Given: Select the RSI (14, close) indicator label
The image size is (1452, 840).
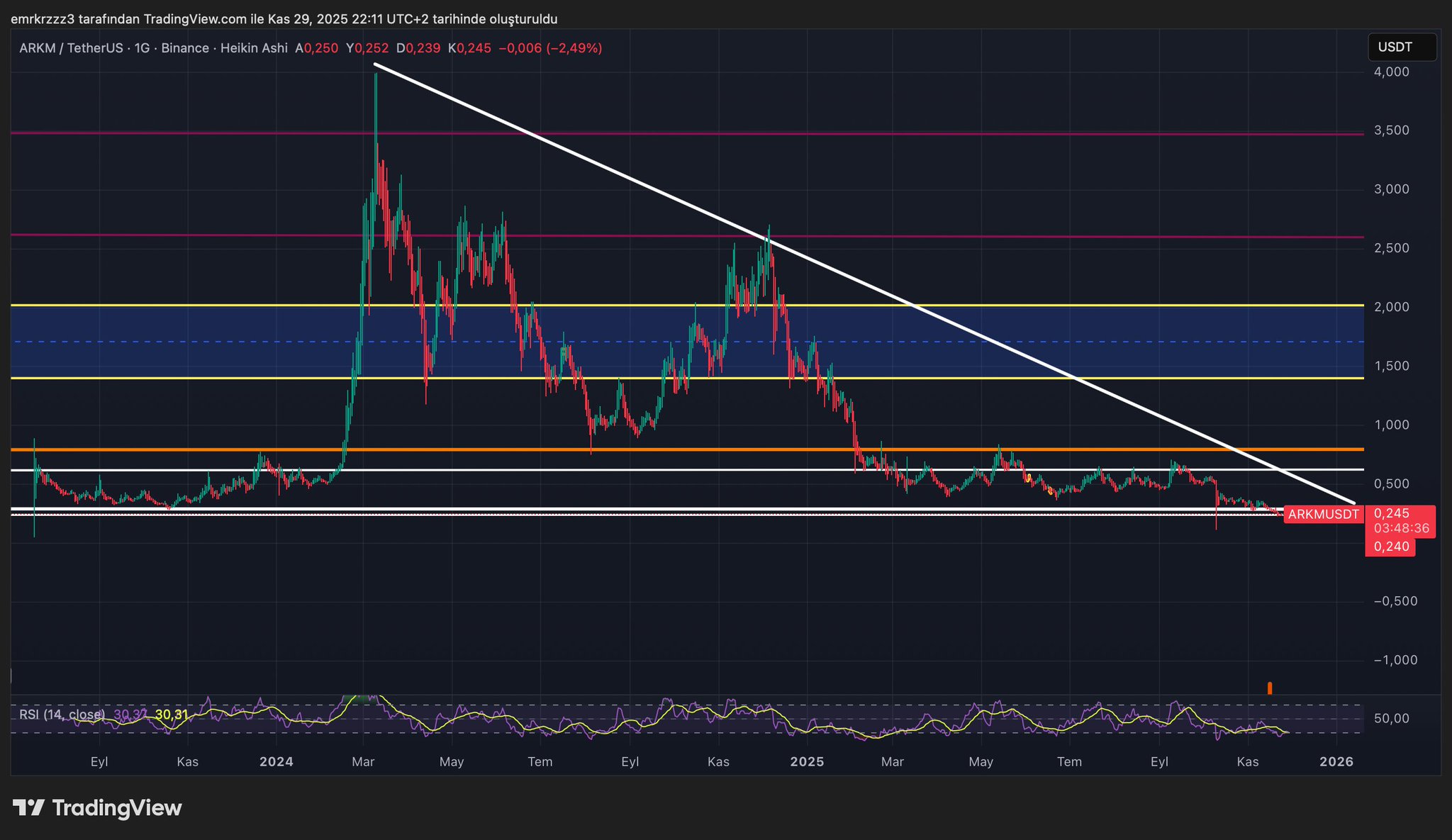Looking at the screenshot, I should coord(62,715).
